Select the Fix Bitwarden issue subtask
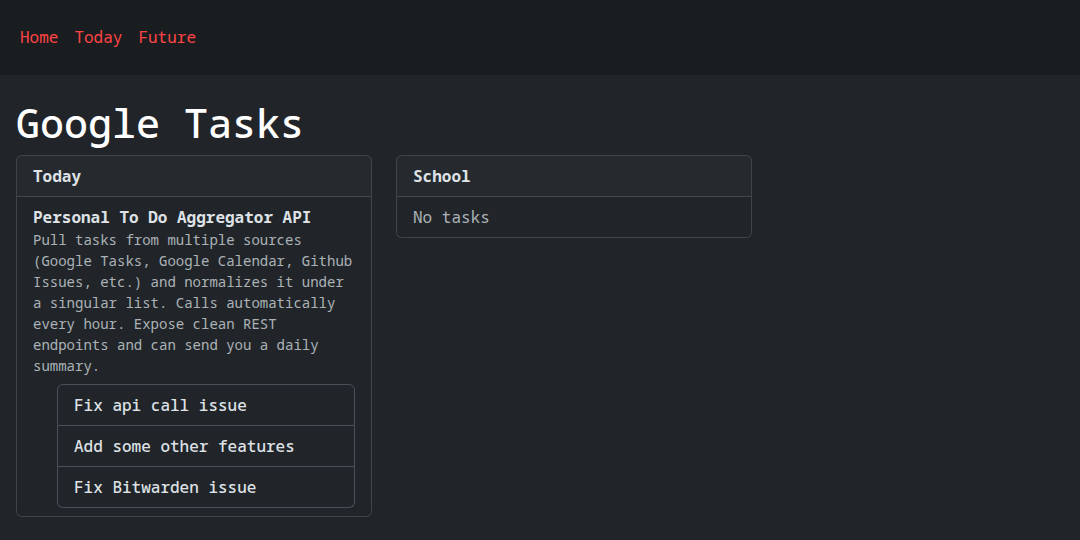 coord(165,487)
